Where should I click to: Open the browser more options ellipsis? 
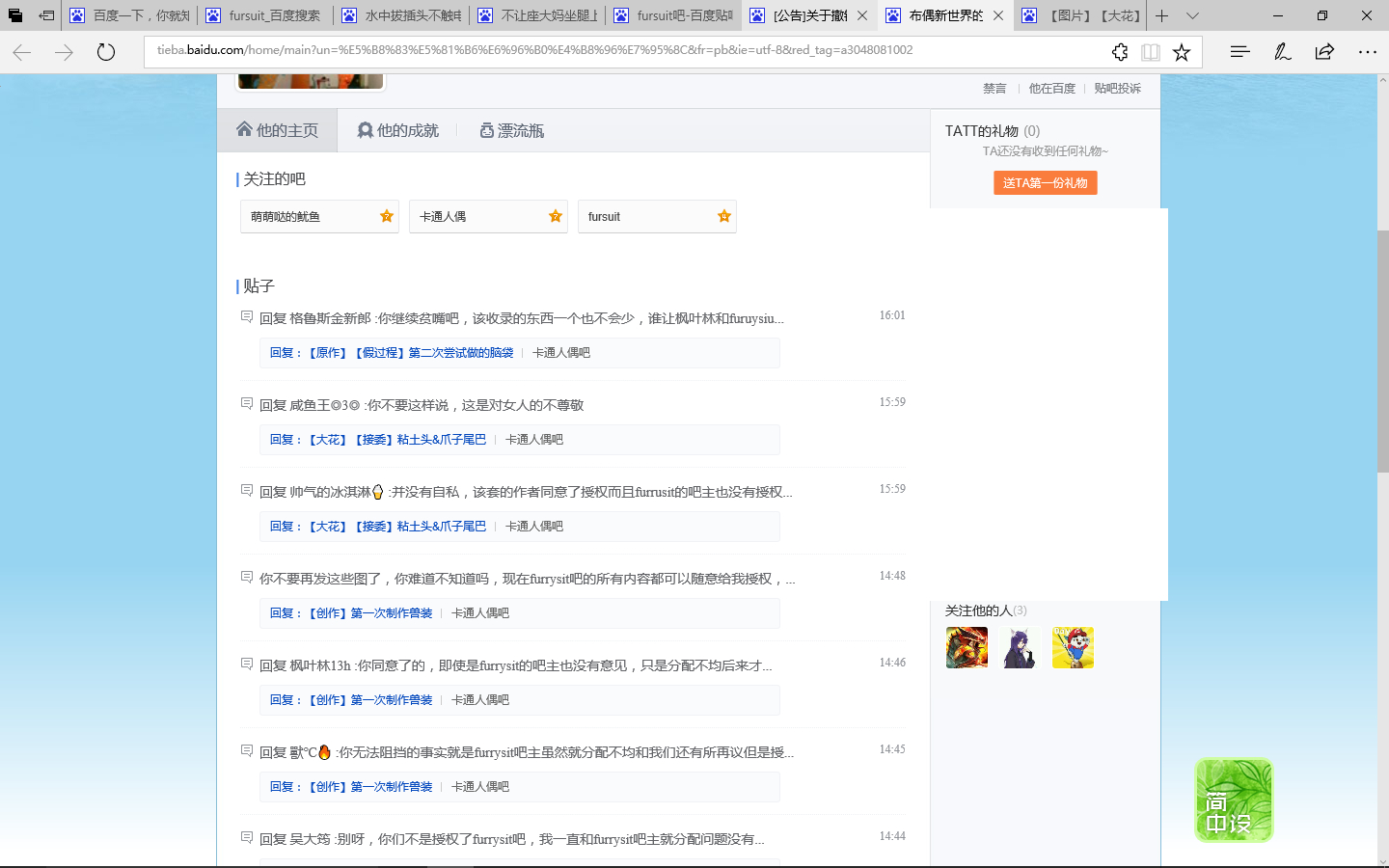[x=1367, y=52]
